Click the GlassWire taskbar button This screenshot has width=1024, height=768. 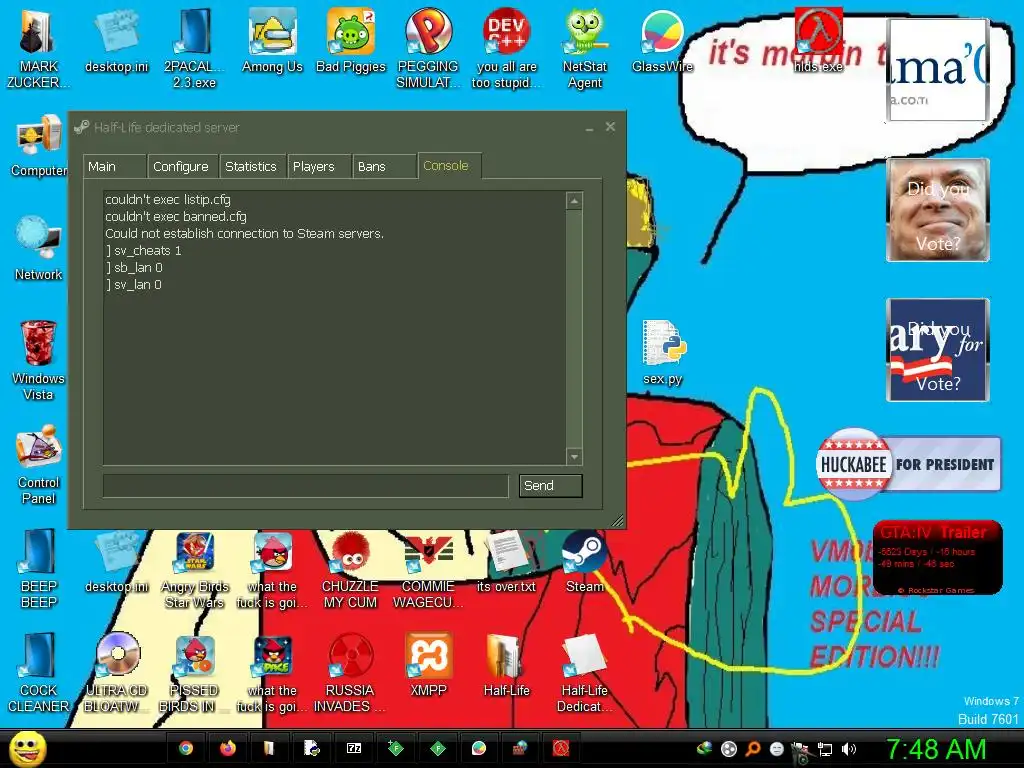(x=479, y=748)
